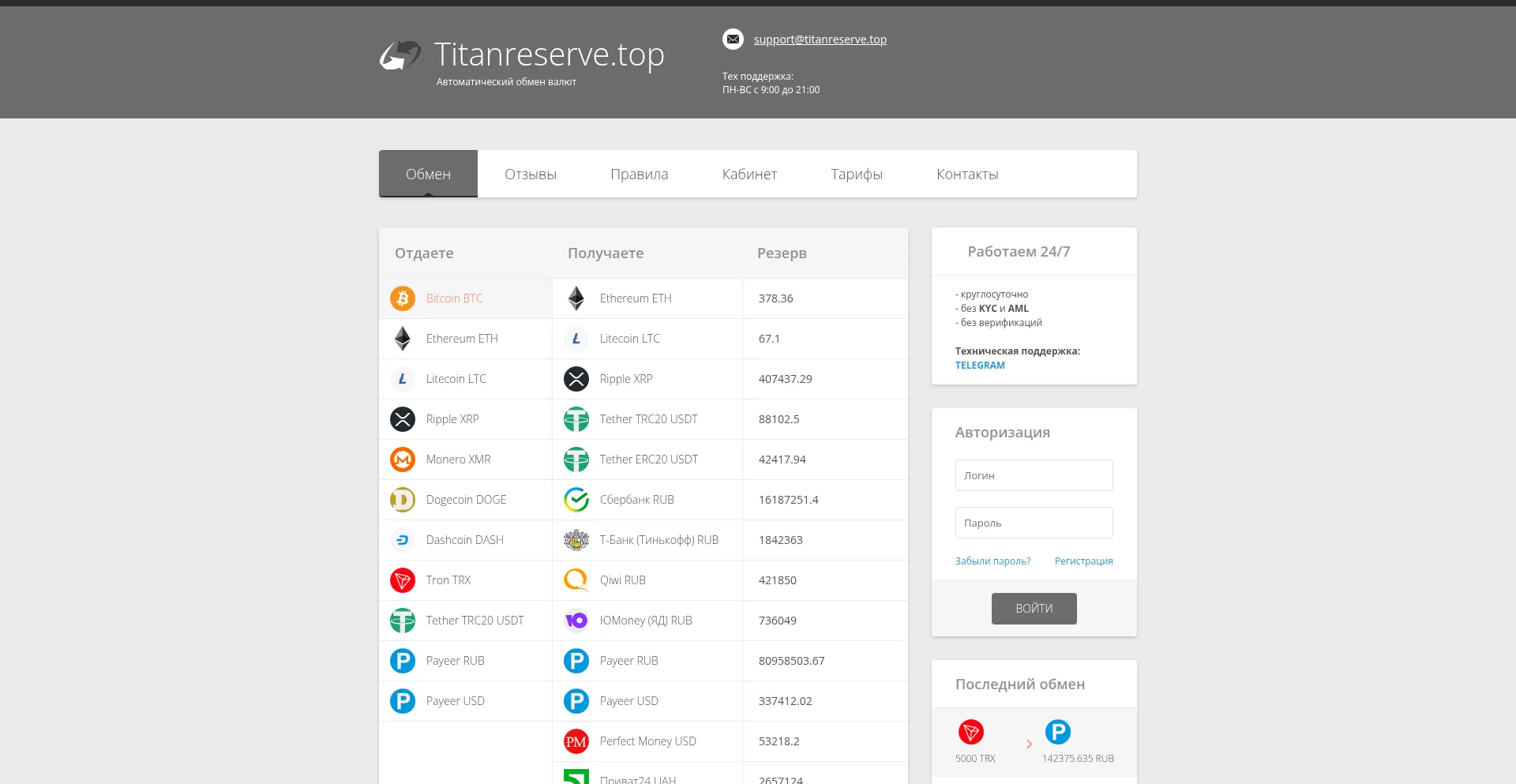Click the 5000 TRX last exchange amount

(x=975, y=759)
